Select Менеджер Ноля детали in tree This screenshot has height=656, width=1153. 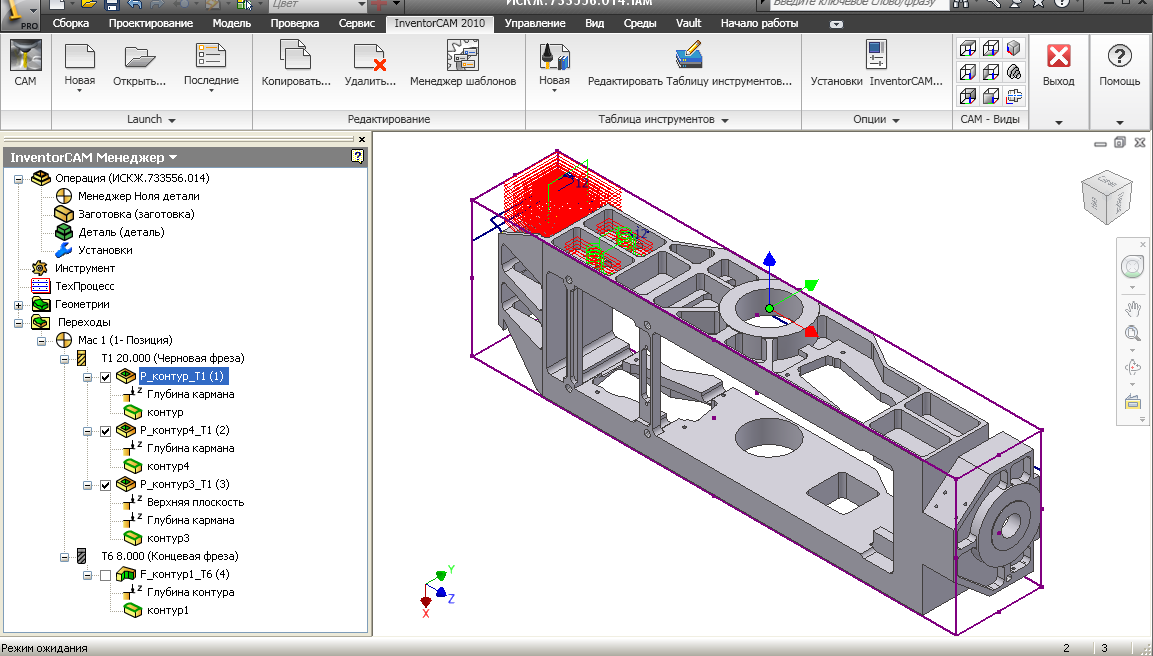pos(138,196)
